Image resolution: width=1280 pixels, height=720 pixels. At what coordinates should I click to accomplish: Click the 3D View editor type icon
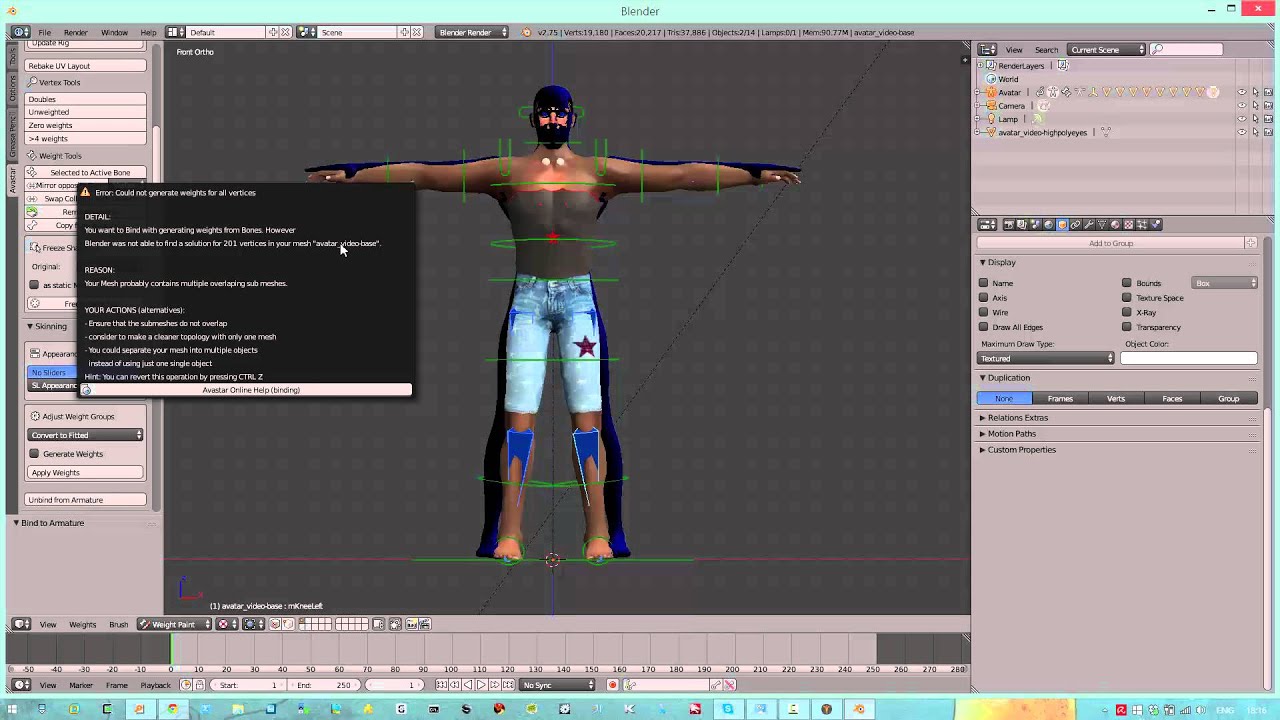click(x=20, y=624)
